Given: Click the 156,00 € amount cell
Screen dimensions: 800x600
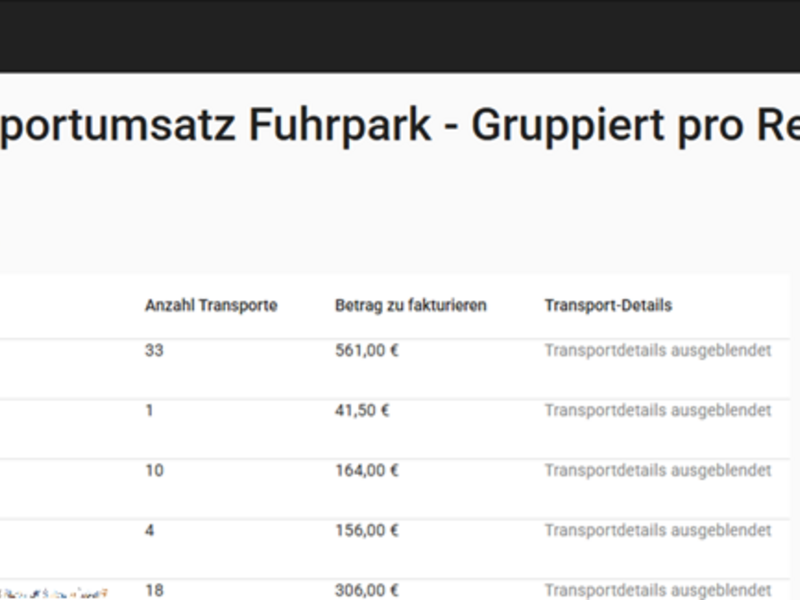Looking at the screenshot, I should coord(367,531).
